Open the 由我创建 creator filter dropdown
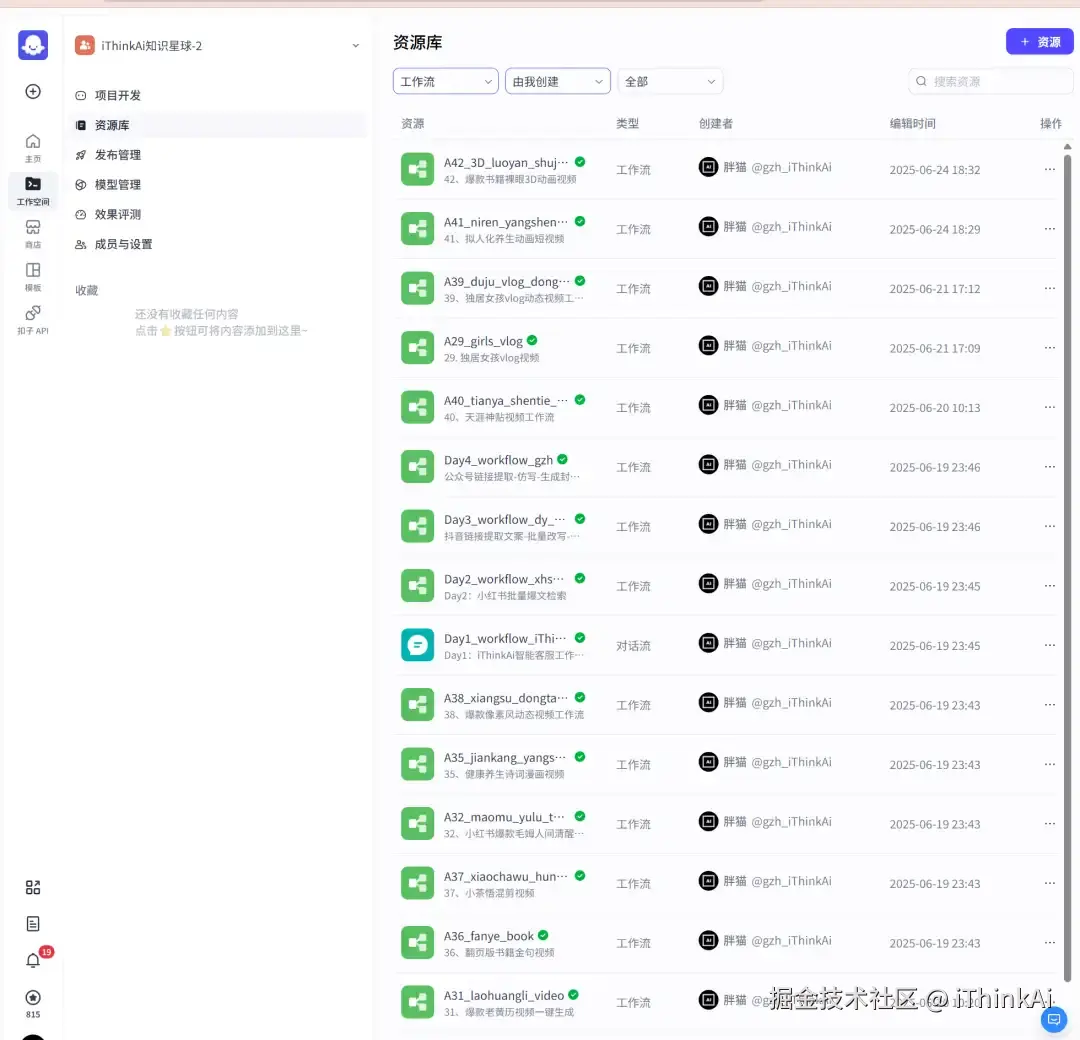This screenshot has width=1080, height=1040. click(558, 81)
